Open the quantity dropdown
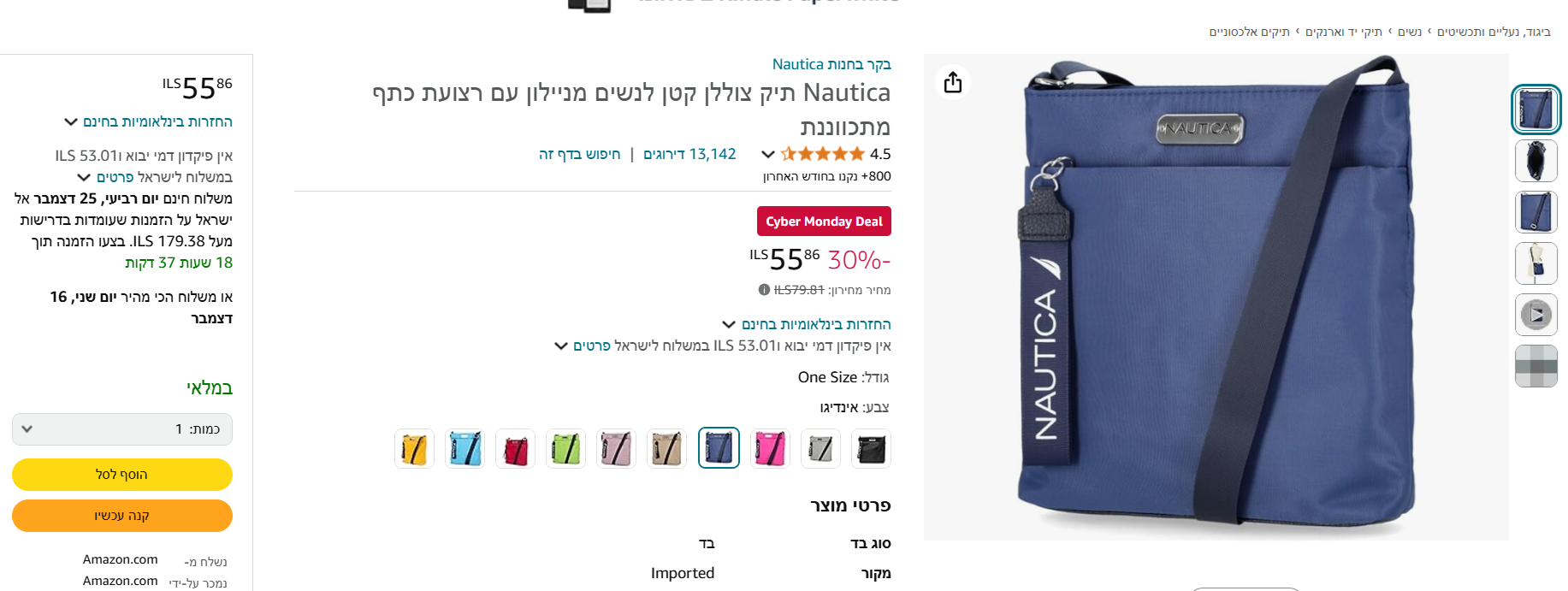This screenshot has width=1568, height=591. tap(122, 429)
